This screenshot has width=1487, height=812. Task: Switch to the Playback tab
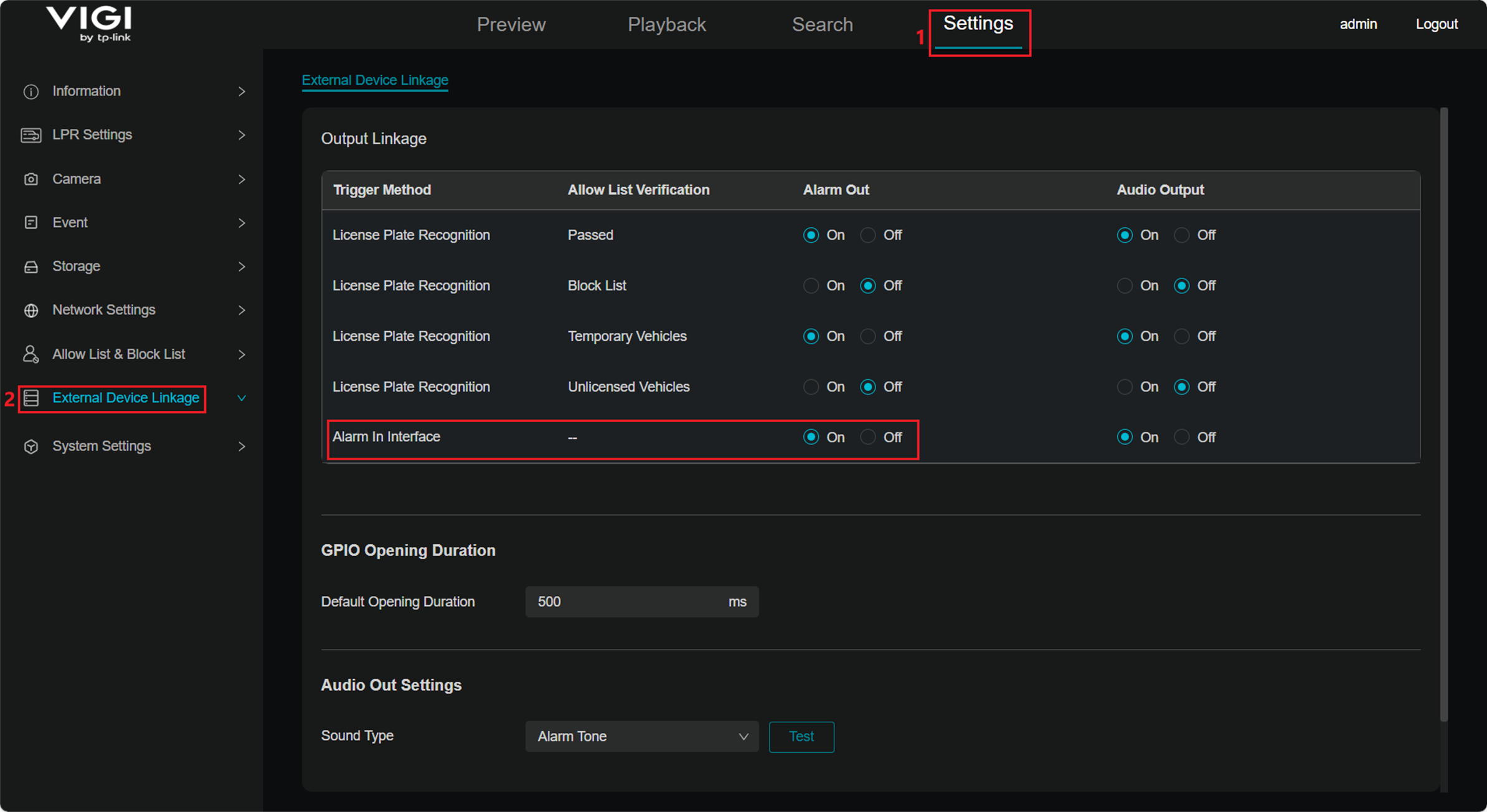pos(666,25)
